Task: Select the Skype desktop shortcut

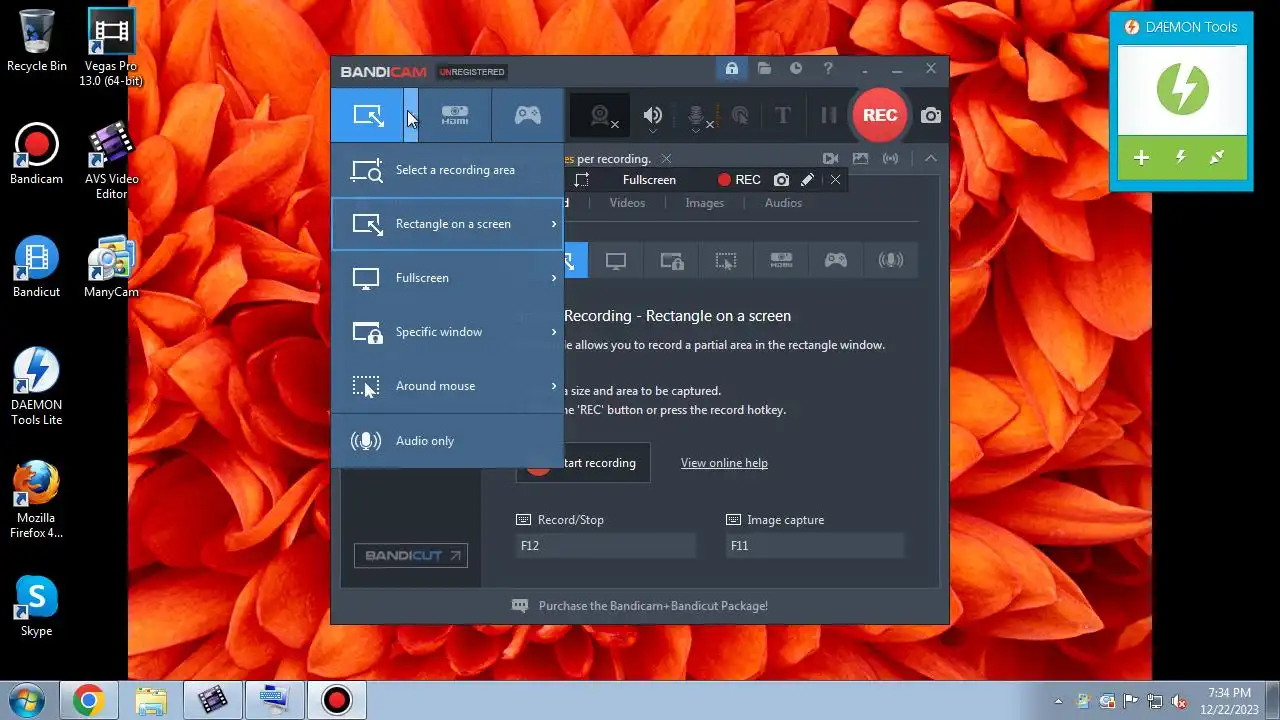Action: coord(37,606)
